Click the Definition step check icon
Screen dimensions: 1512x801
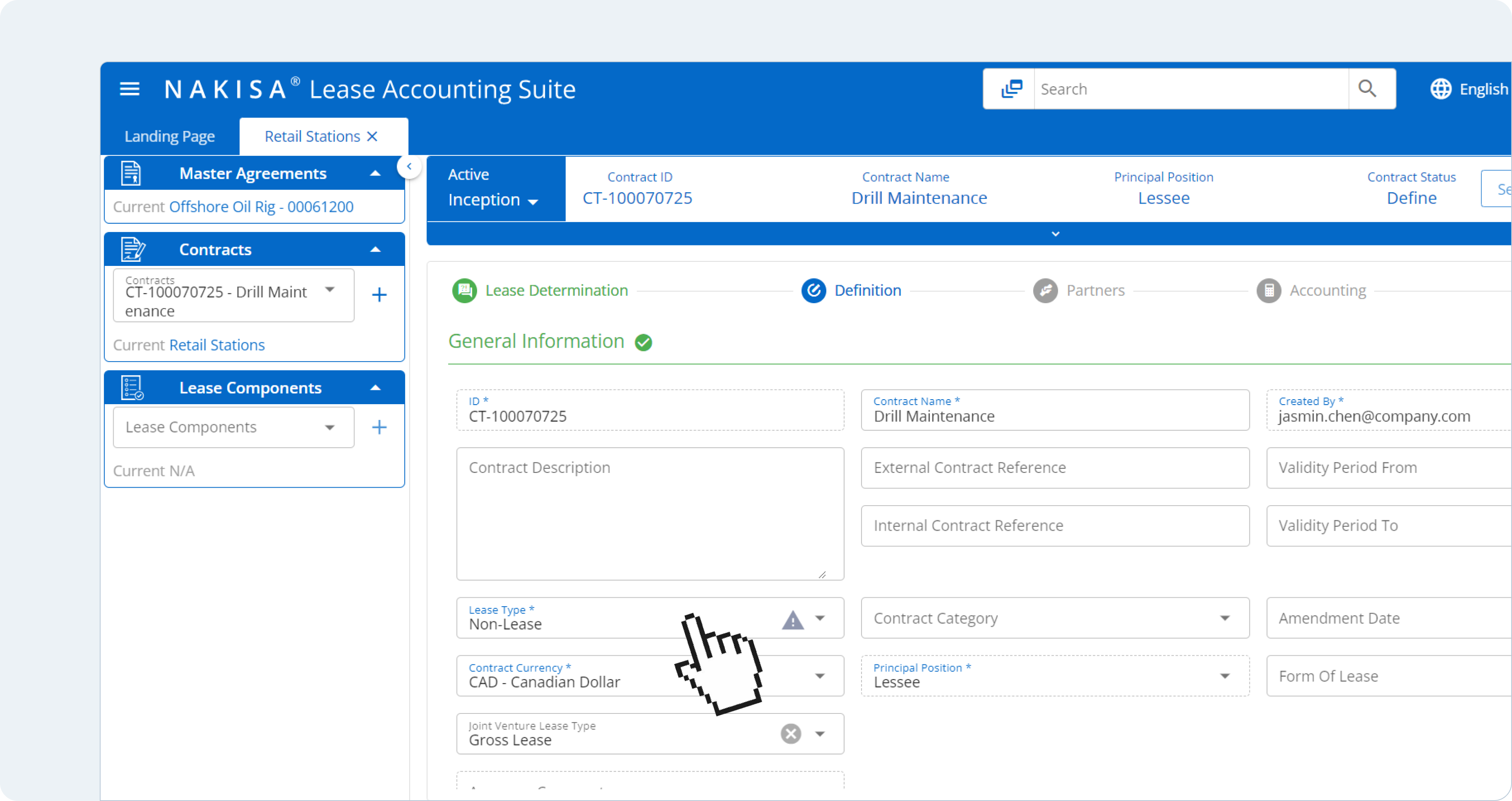tap(814, 291)
